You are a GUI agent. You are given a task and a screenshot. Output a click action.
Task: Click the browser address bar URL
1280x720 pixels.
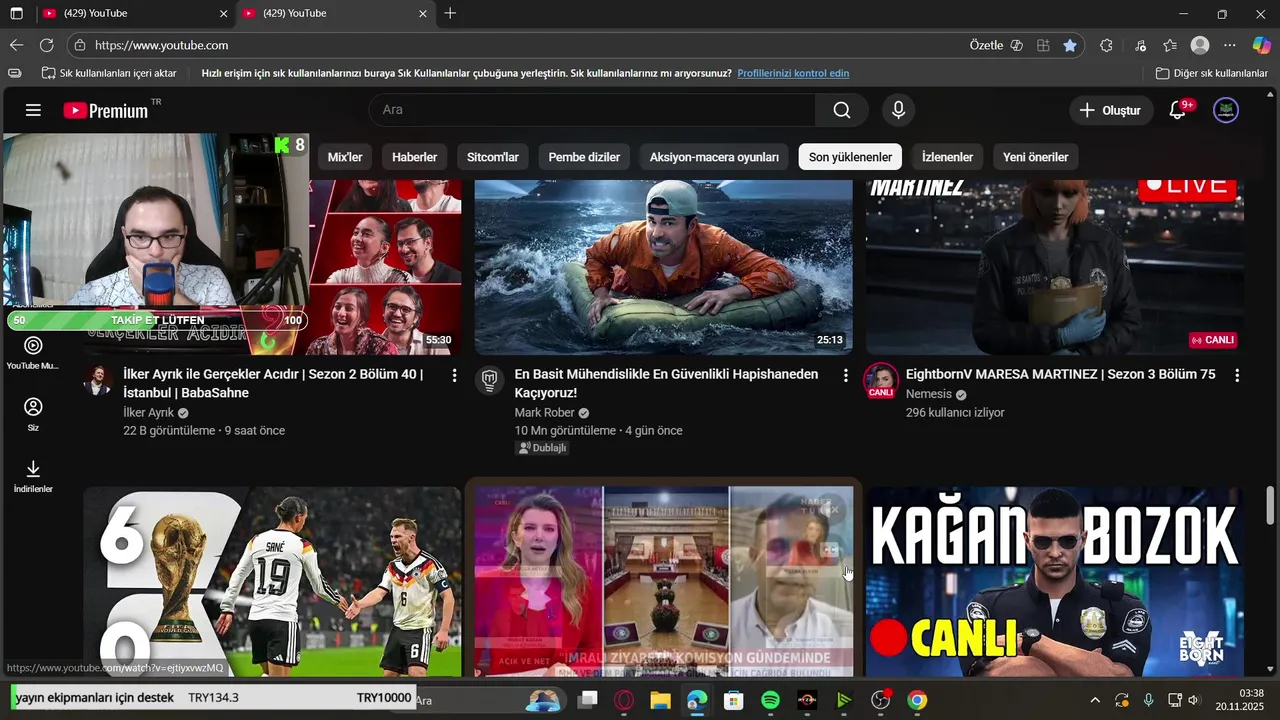(x=161, y=45)
